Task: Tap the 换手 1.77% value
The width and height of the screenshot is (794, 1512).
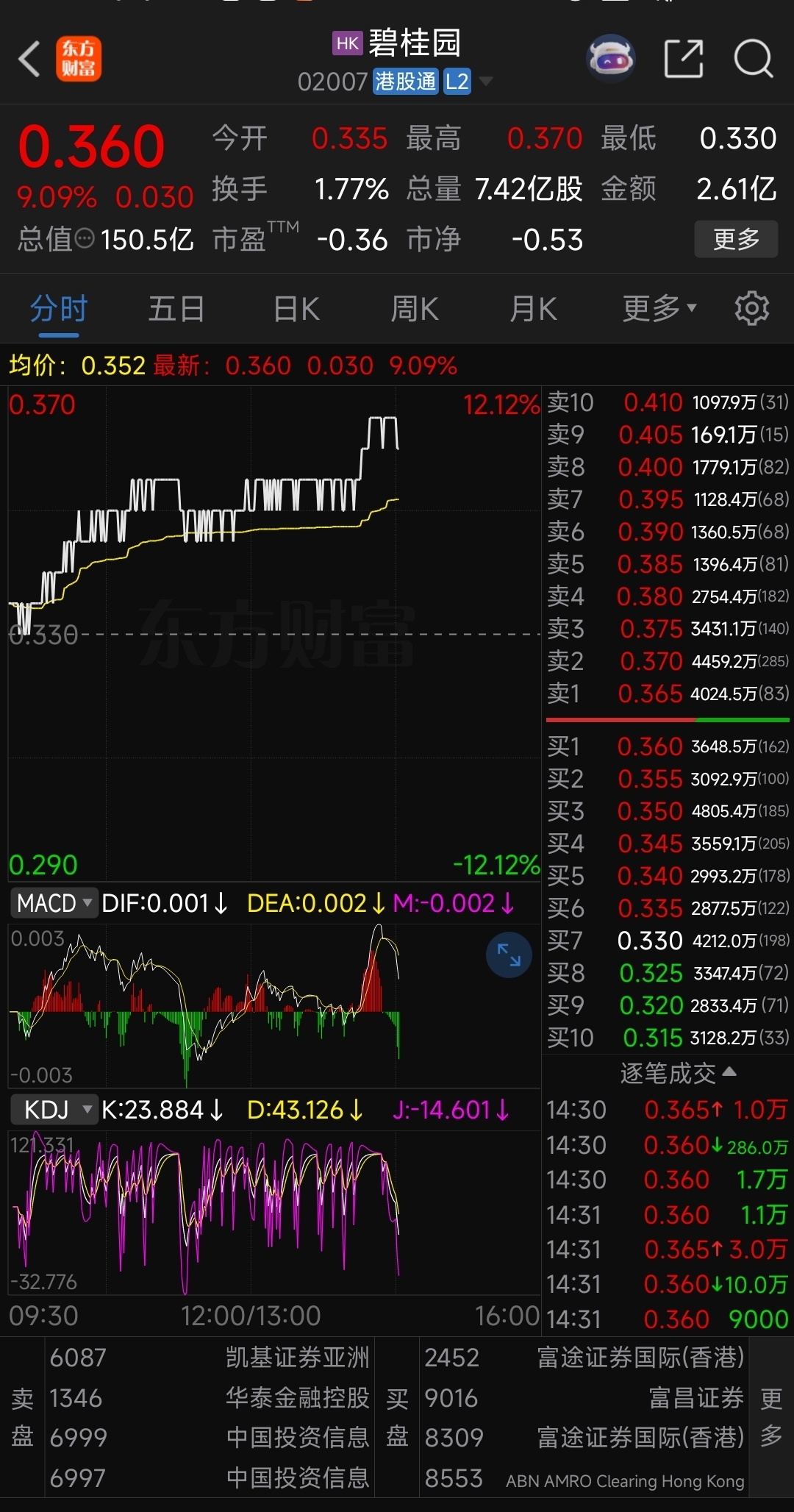Action: coord(351,189)
